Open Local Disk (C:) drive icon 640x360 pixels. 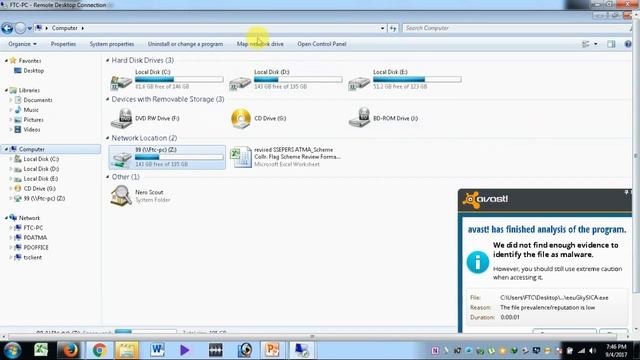coord(121,82)
